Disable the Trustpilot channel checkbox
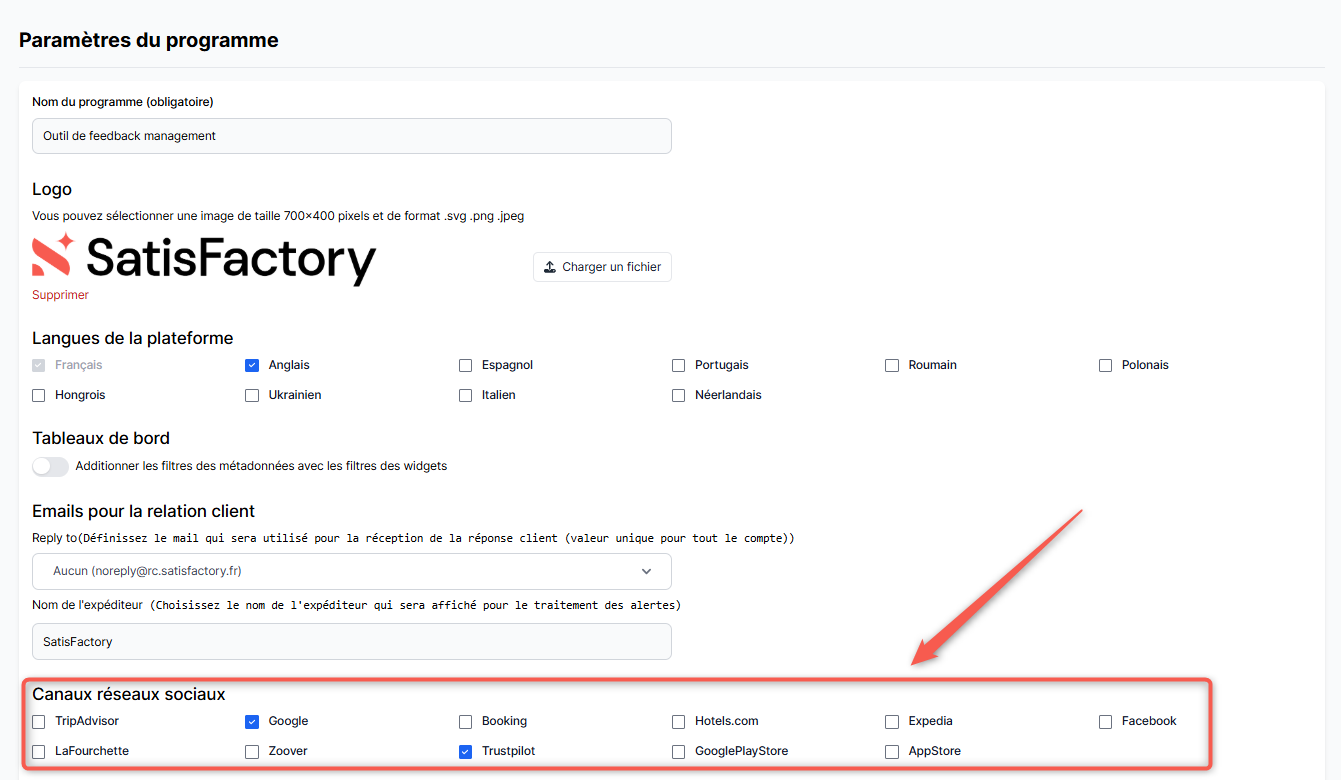The image size is (1341, 780). [466, 752]
